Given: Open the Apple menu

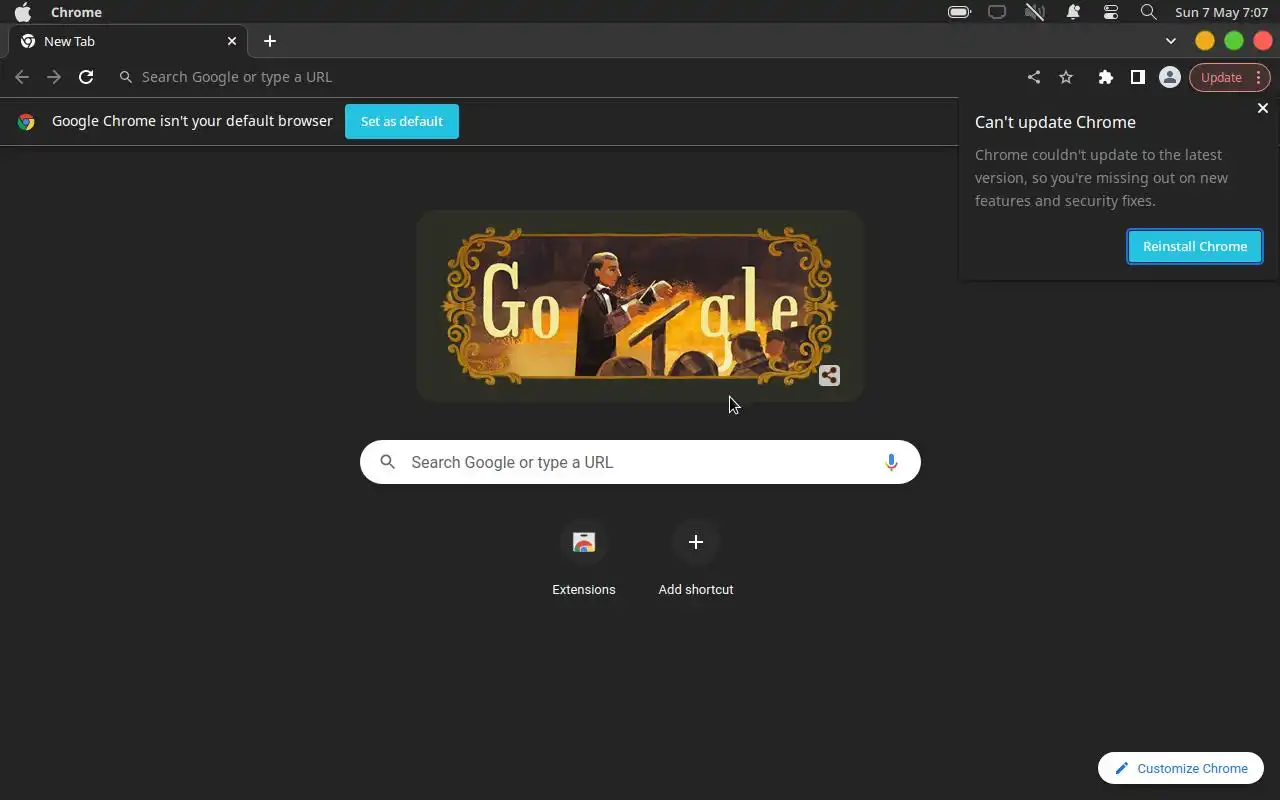Looking at the screenshot, I should click(22, 12).
